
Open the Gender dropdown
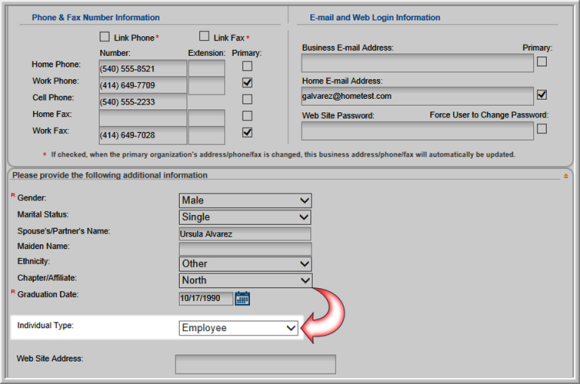tap(245, 201)
